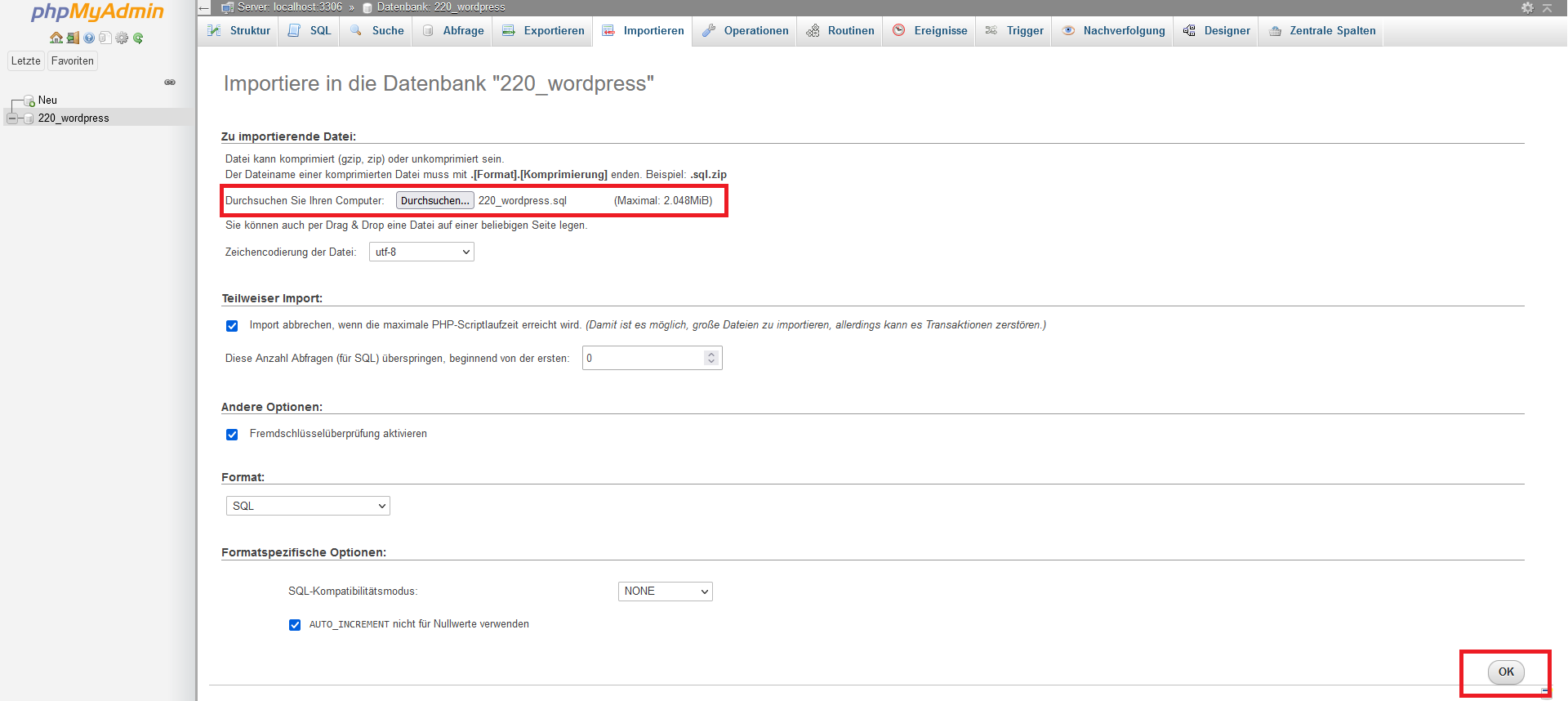Increase skip queries count with up arrow
Screen dimensions: 1568x701
(711, 355)
